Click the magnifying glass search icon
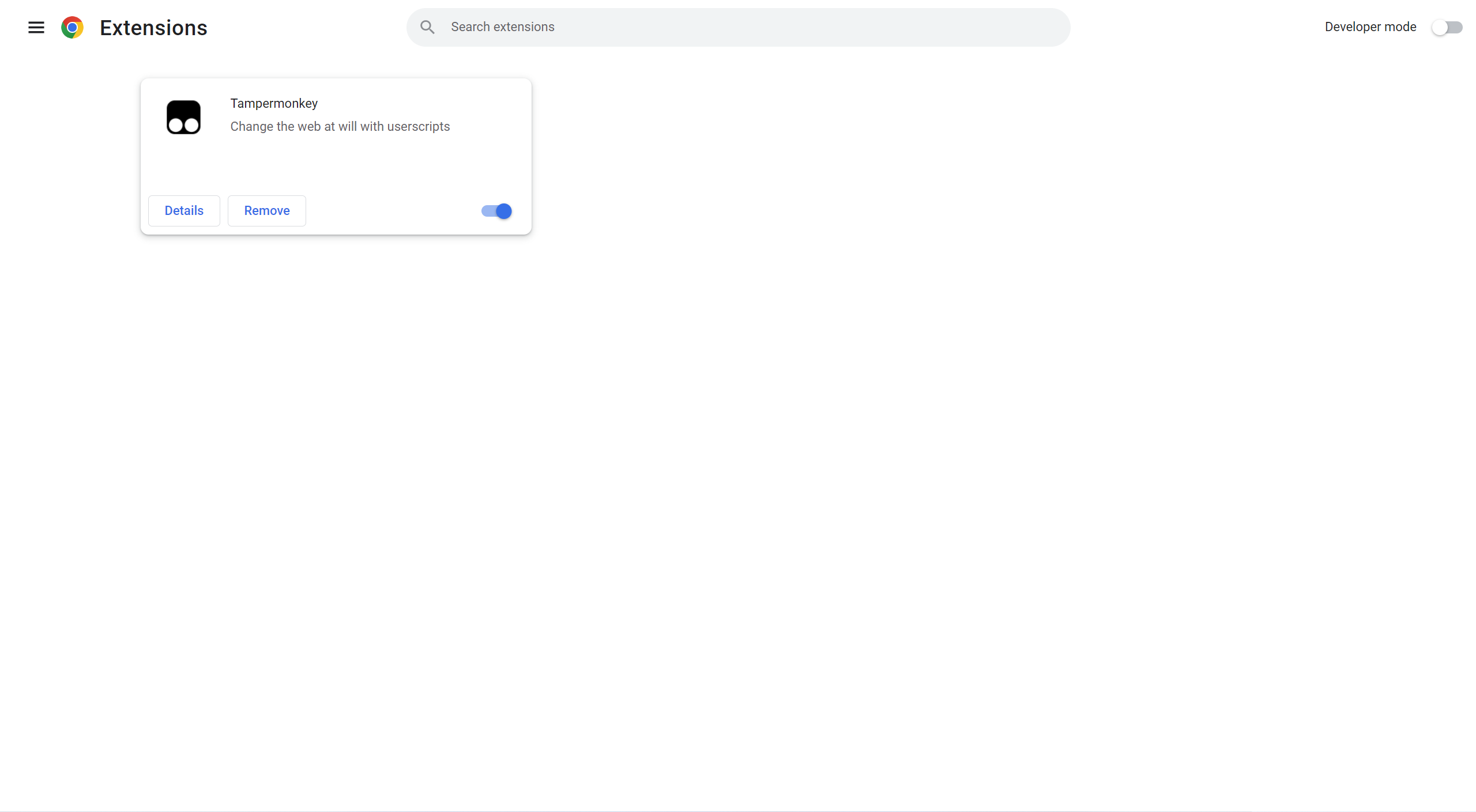The width and height of the screenshot is (1476, 812). tap(427, 27)
